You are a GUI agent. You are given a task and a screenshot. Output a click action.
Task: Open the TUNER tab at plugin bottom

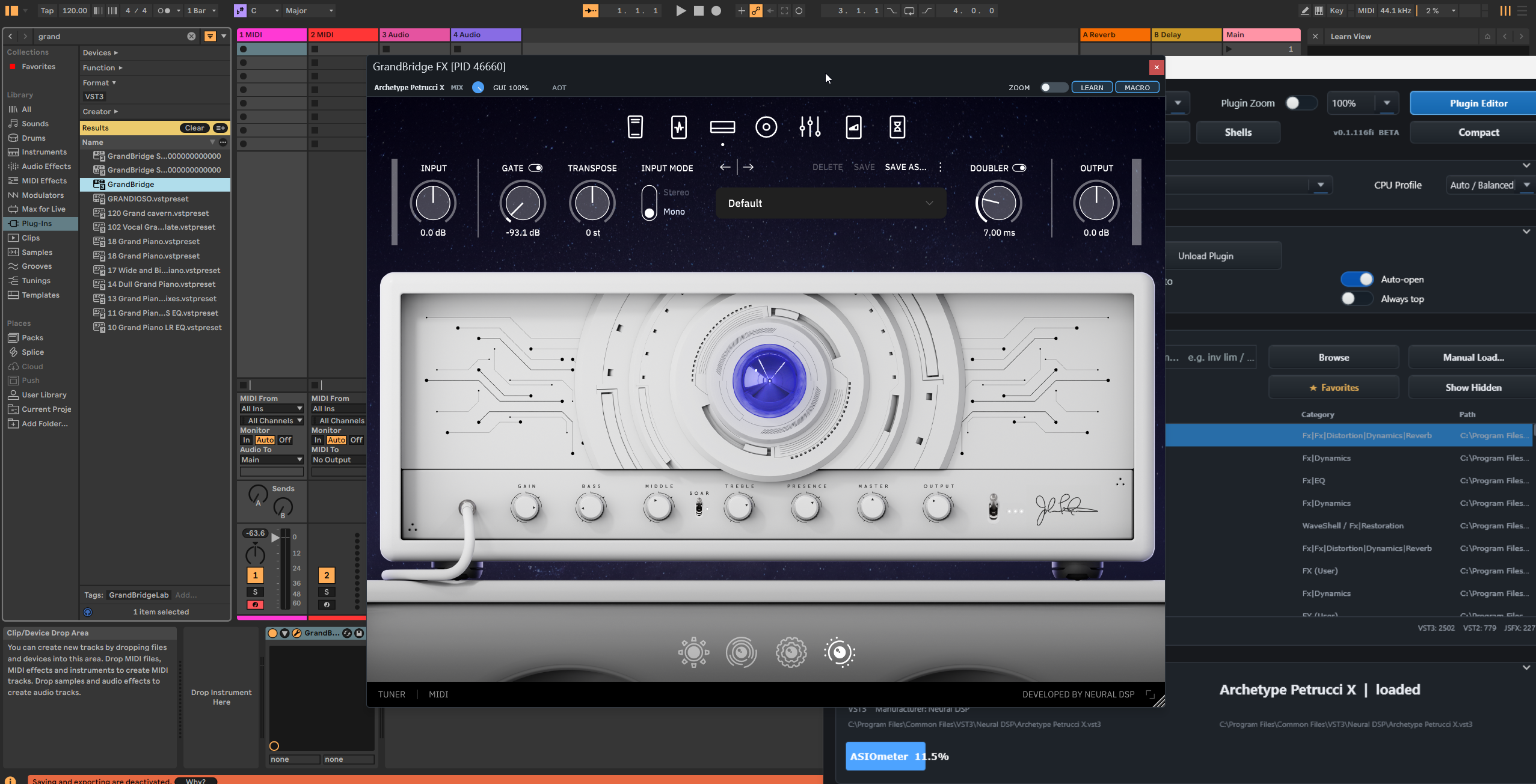point(392,694)
